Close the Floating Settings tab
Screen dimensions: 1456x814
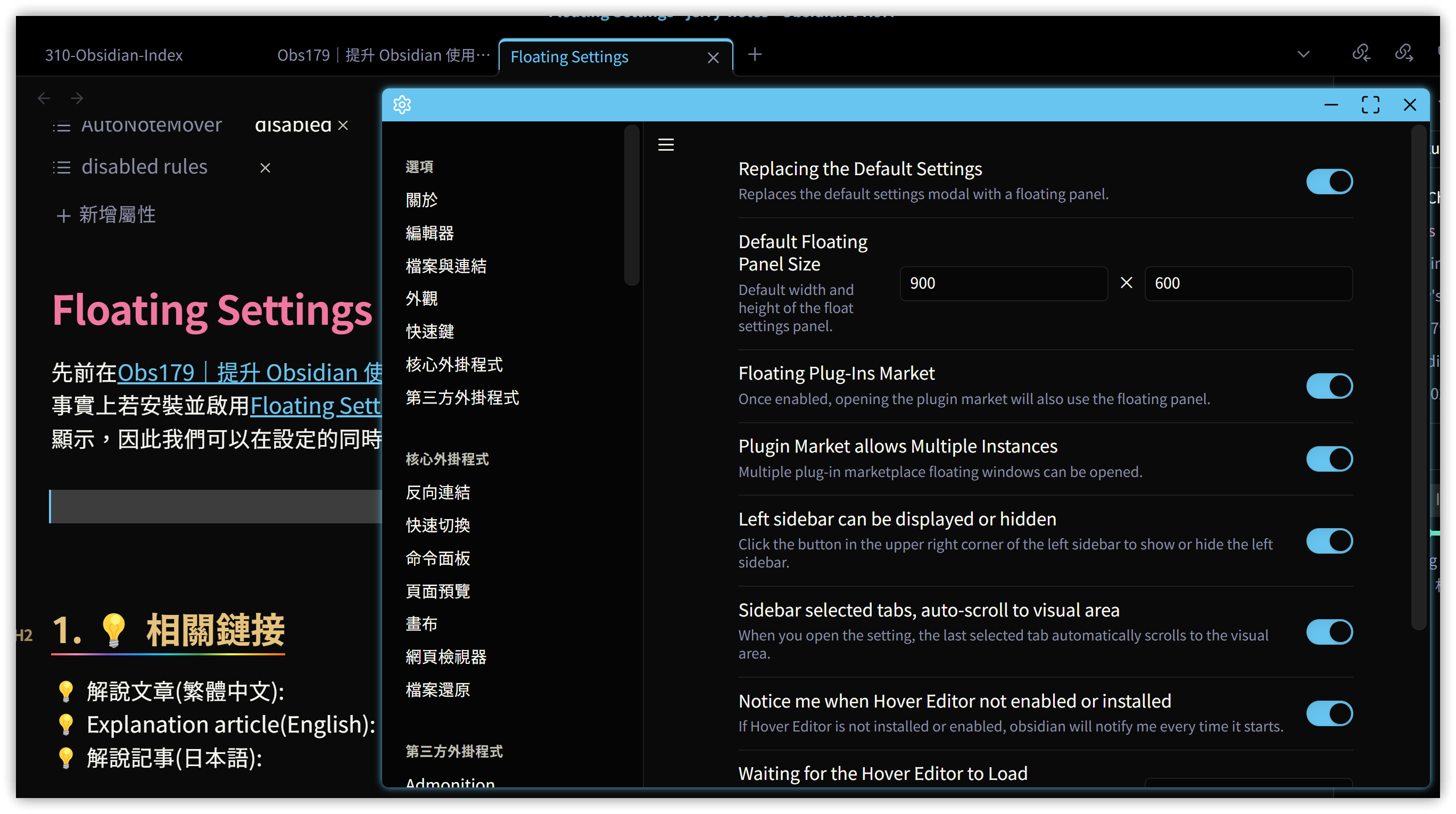[713, 57]
